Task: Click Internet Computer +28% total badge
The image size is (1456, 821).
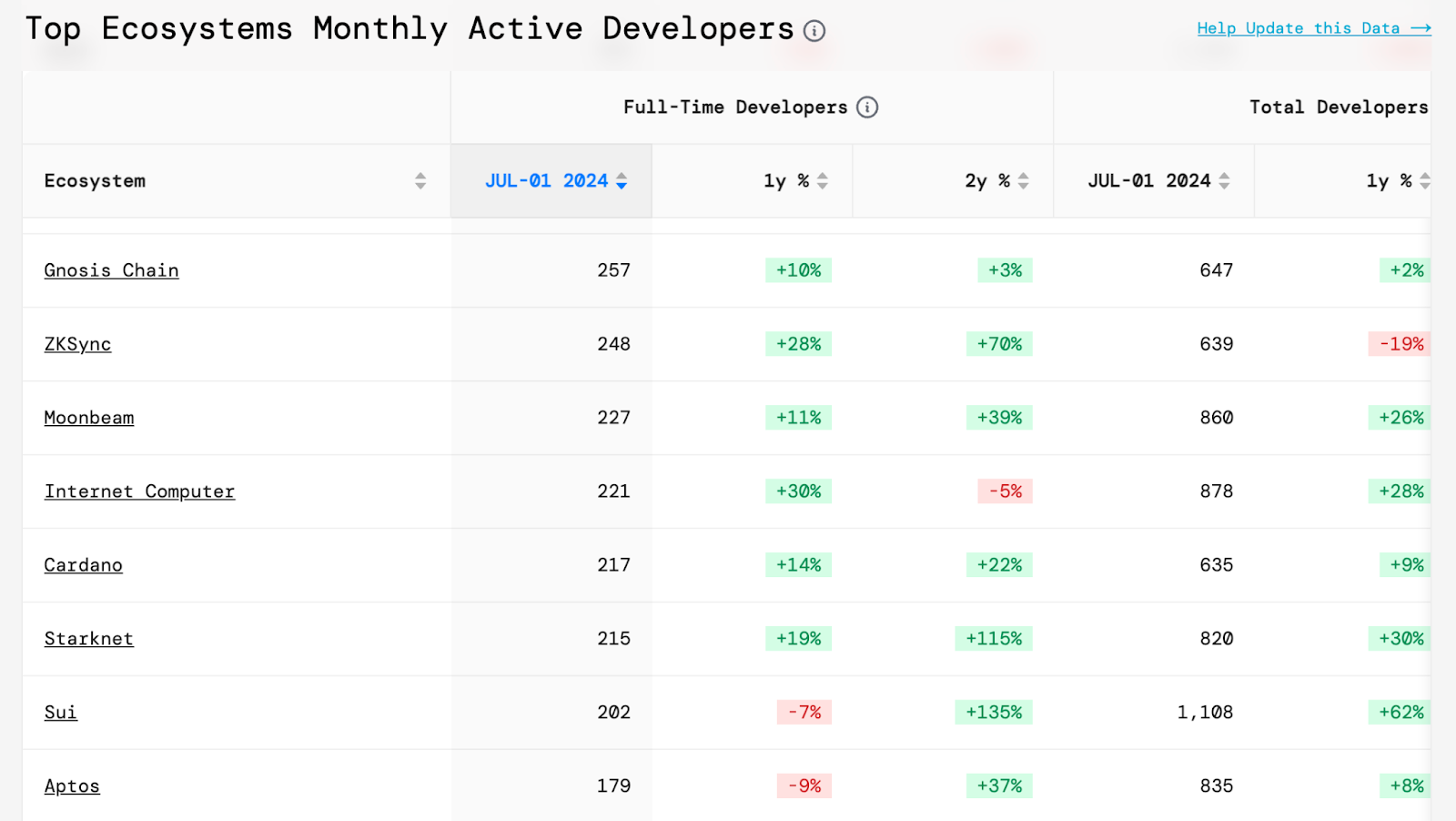Action: click(1400, 492)
